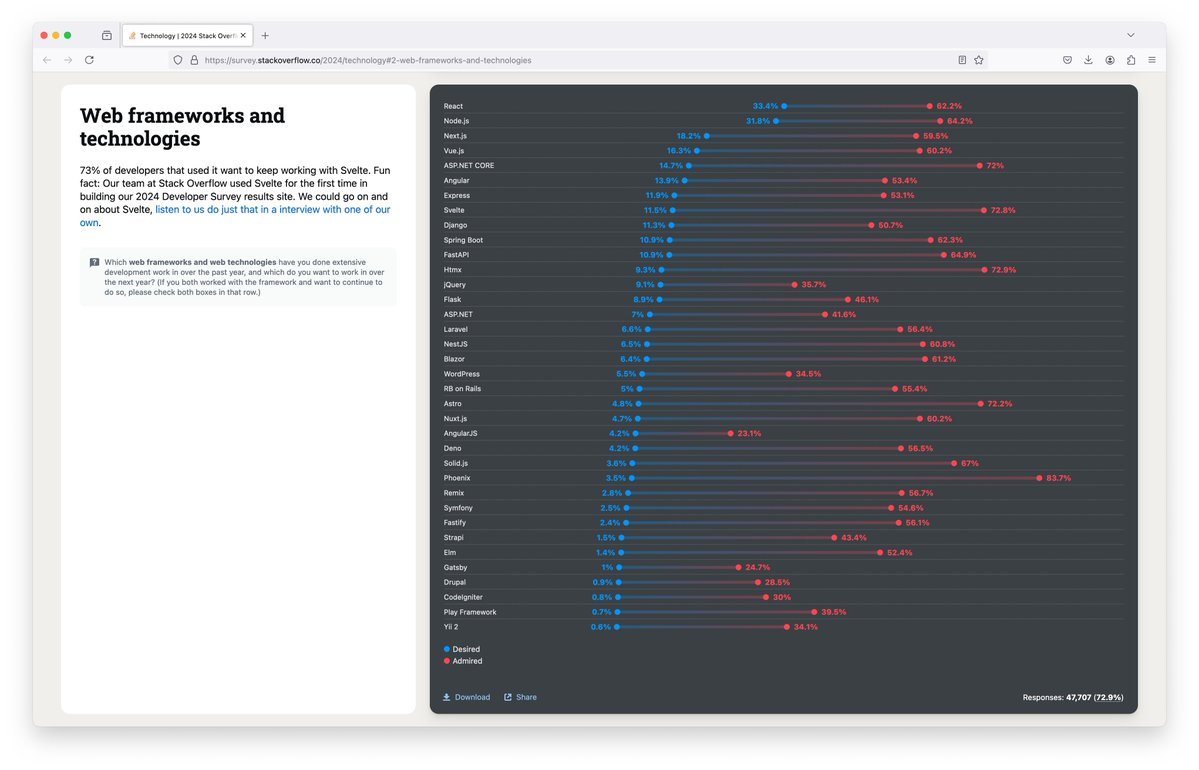Click the WordPress row label
Image resolution: width=1199 pixels, height=770 pixels.
pyautogui.click(x=462, y=374)
